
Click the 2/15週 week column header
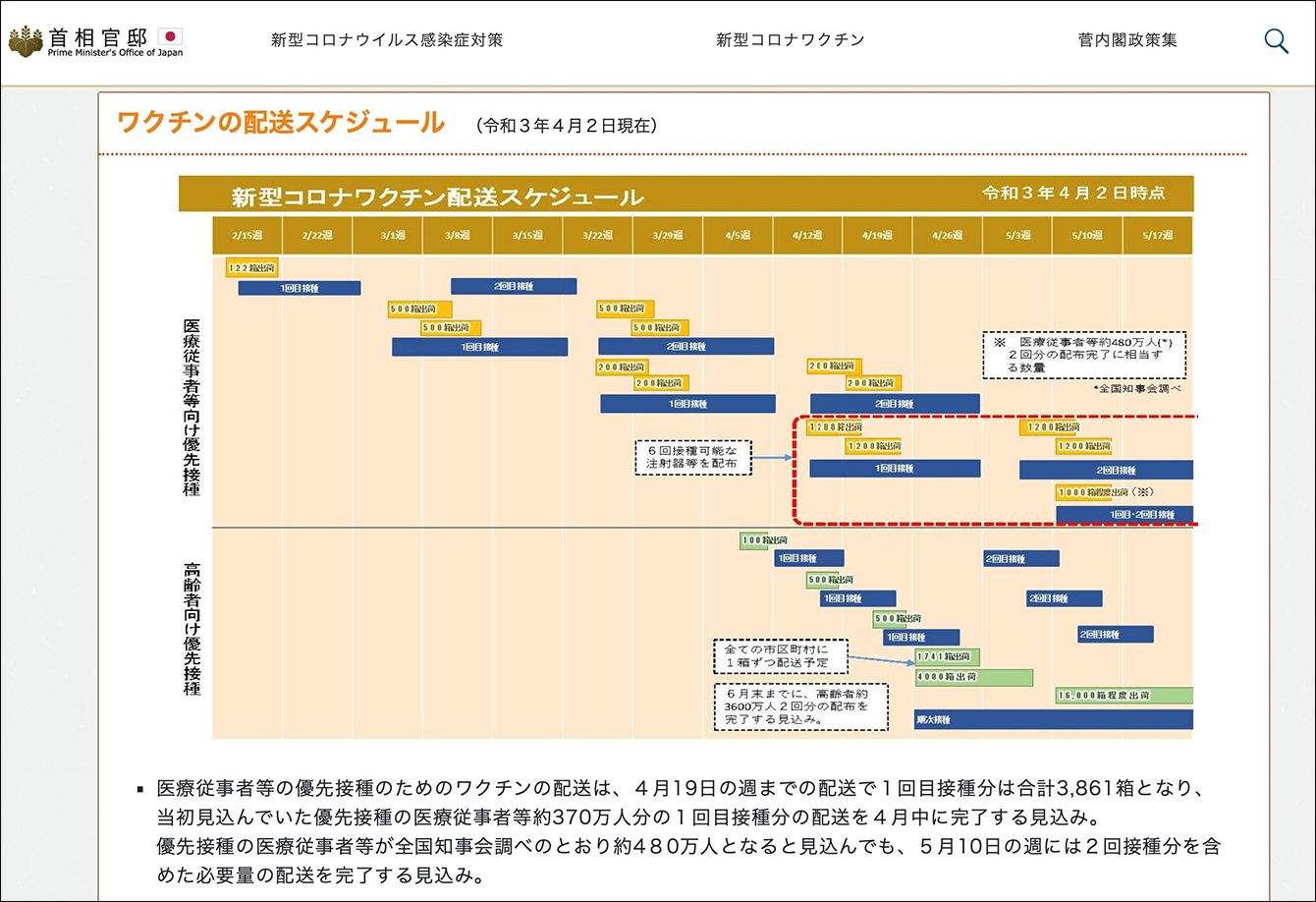pyautogui.click(x=247, y=236)
